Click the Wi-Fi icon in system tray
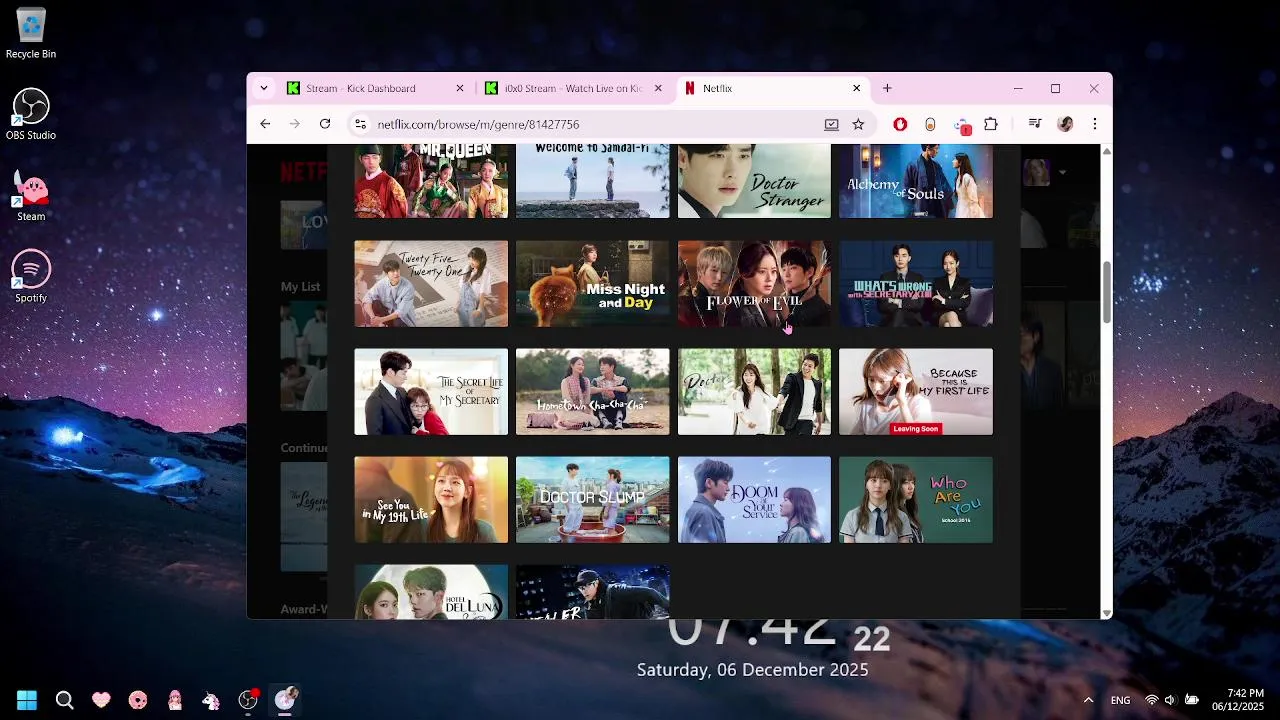Screen dimensions: 1280x720 [1152, 700]
